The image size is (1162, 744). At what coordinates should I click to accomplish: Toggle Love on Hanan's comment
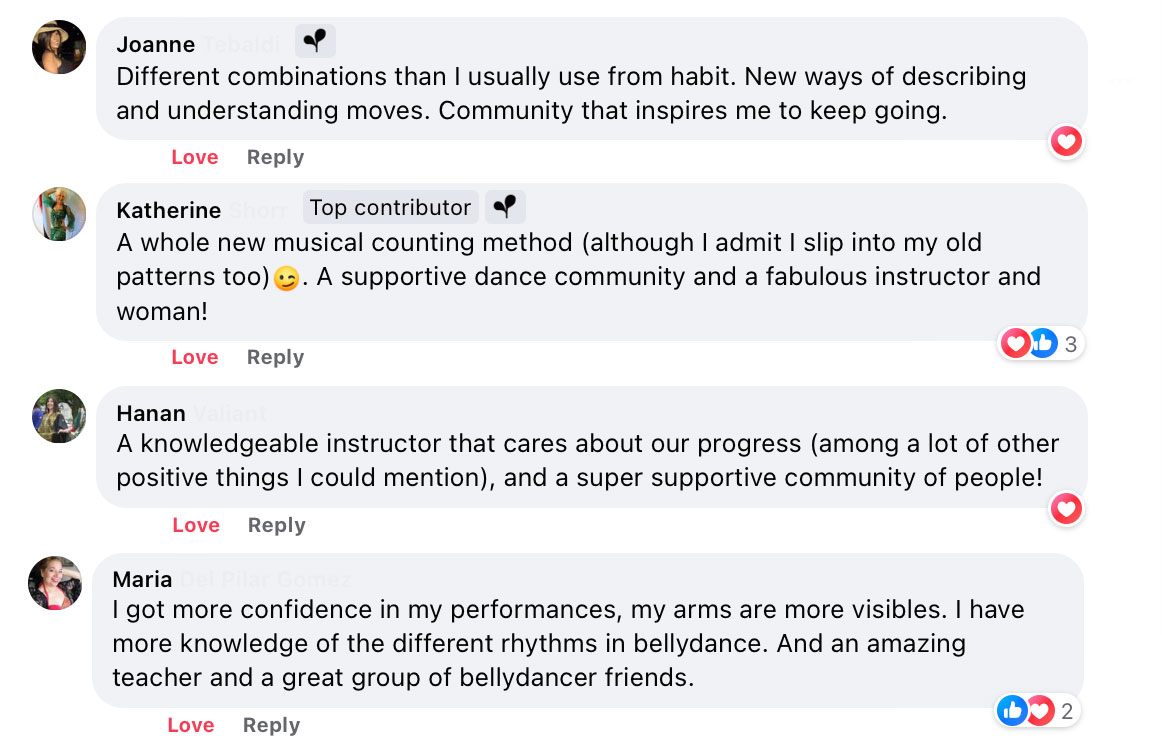click(x=196, y=525)
